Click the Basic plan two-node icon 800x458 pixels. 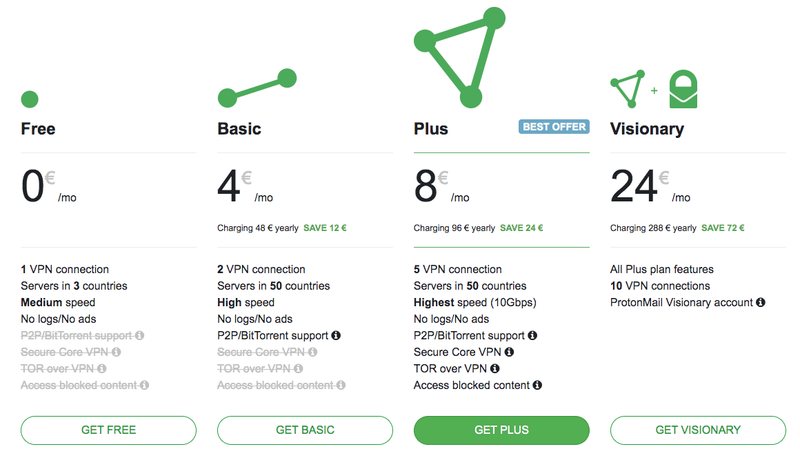pos(257,88)
